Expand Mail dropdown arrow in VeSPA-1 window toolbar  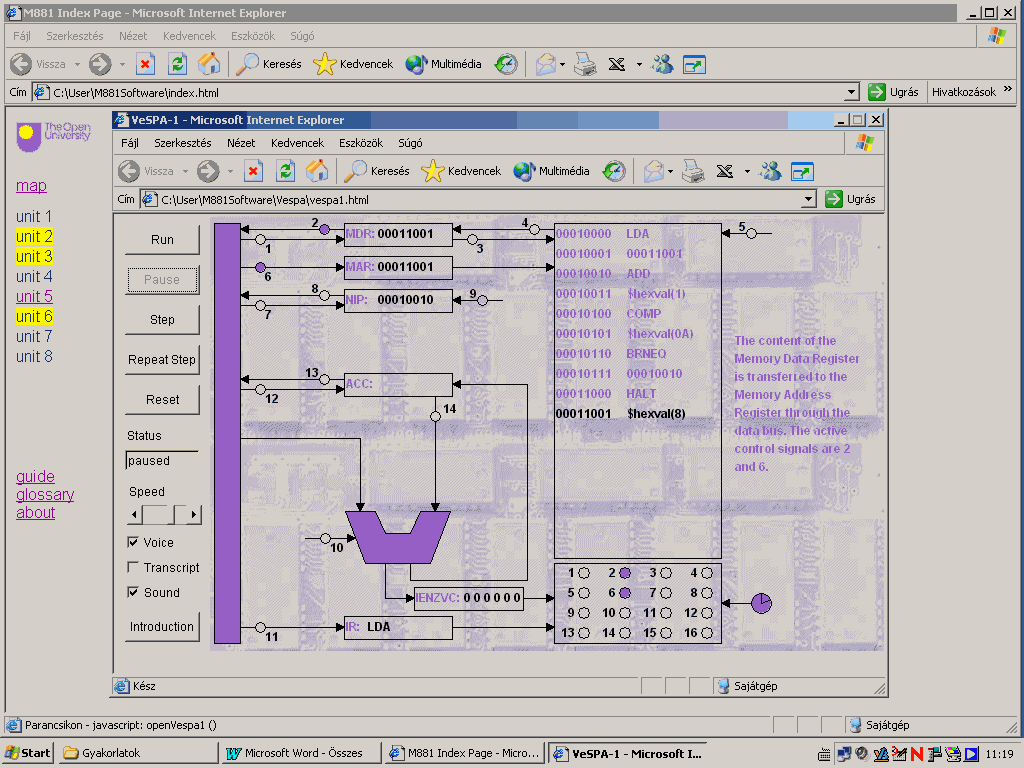[670, 171]
